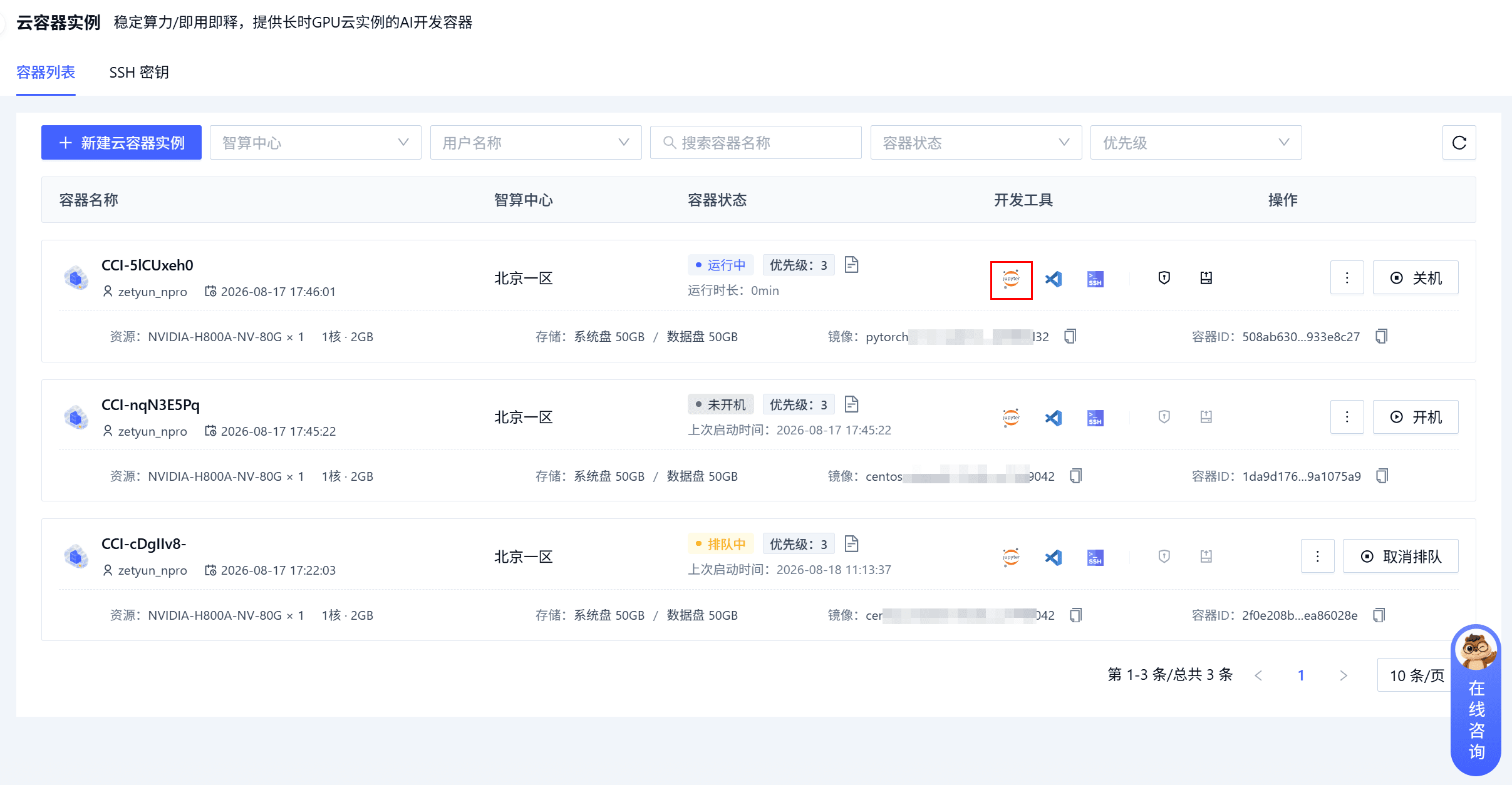Expand the 用户名称 filter dropdown
The height and width of the screenshot is (785, 1512).
(x=536, y=143)
